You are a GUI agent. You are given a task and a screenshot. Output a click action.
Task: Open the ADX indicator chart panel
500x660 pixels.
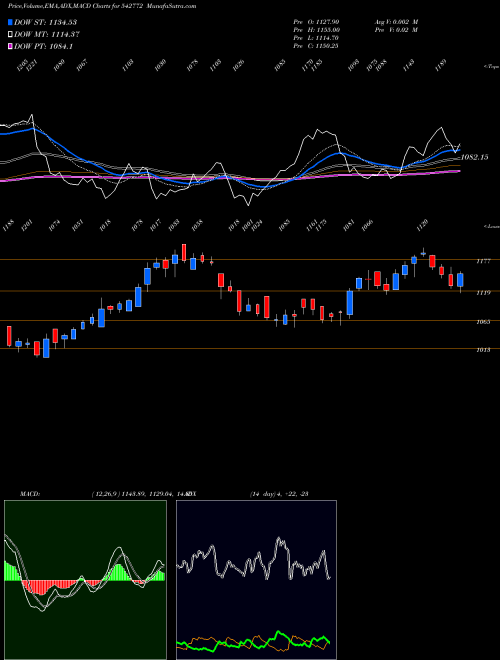256,580
